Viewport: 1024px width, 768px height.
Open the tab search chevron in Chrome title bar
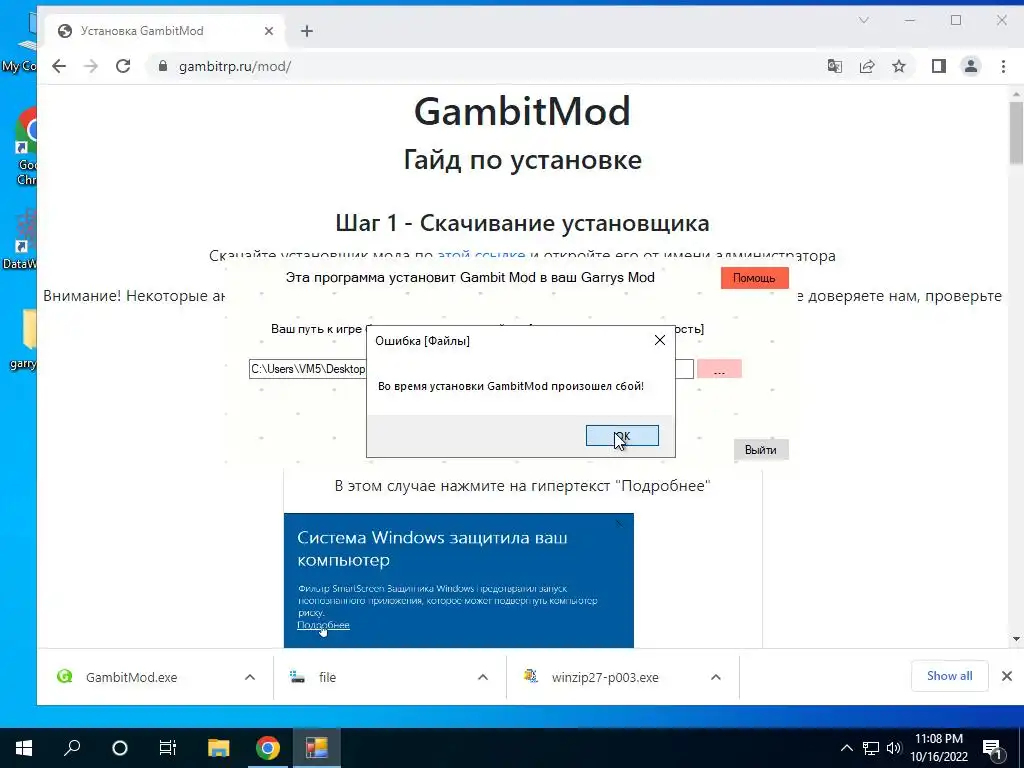(863, 20)
